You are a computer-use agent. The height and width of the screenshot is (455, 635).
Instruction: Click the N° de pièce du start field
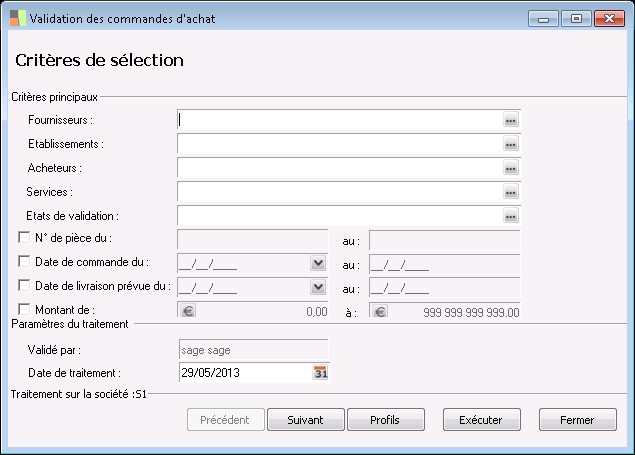coord(253,240)
